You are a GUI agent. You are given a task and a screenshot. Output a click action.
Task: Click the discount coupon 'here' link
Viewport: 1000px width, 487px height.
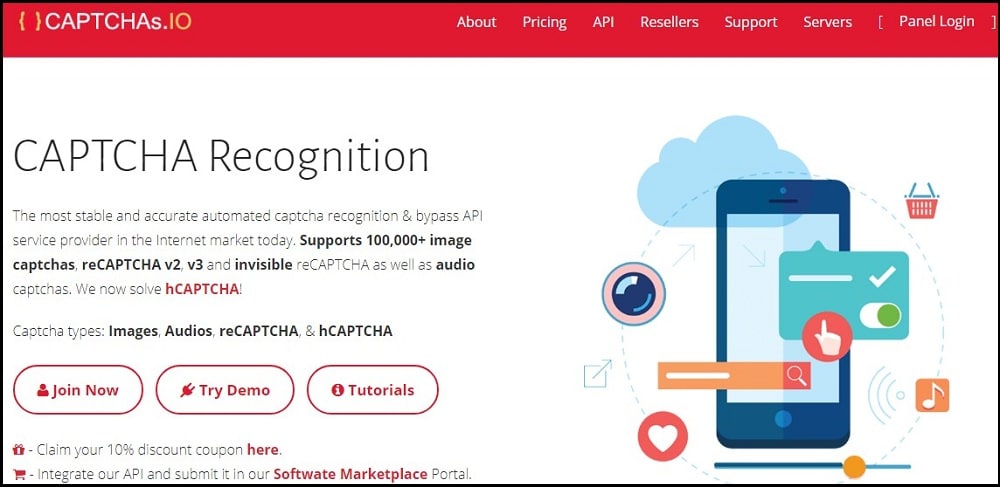[262, 449]
